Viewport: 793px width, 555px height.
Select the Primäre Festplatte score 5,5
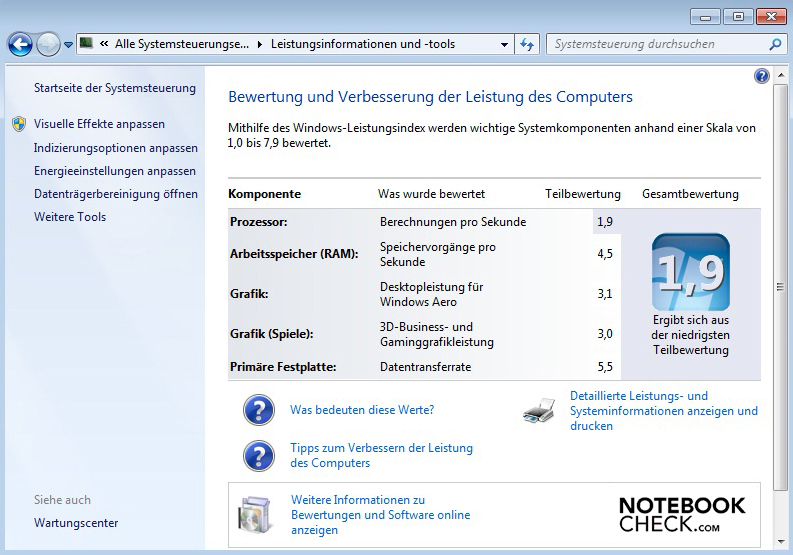(605, 367)
